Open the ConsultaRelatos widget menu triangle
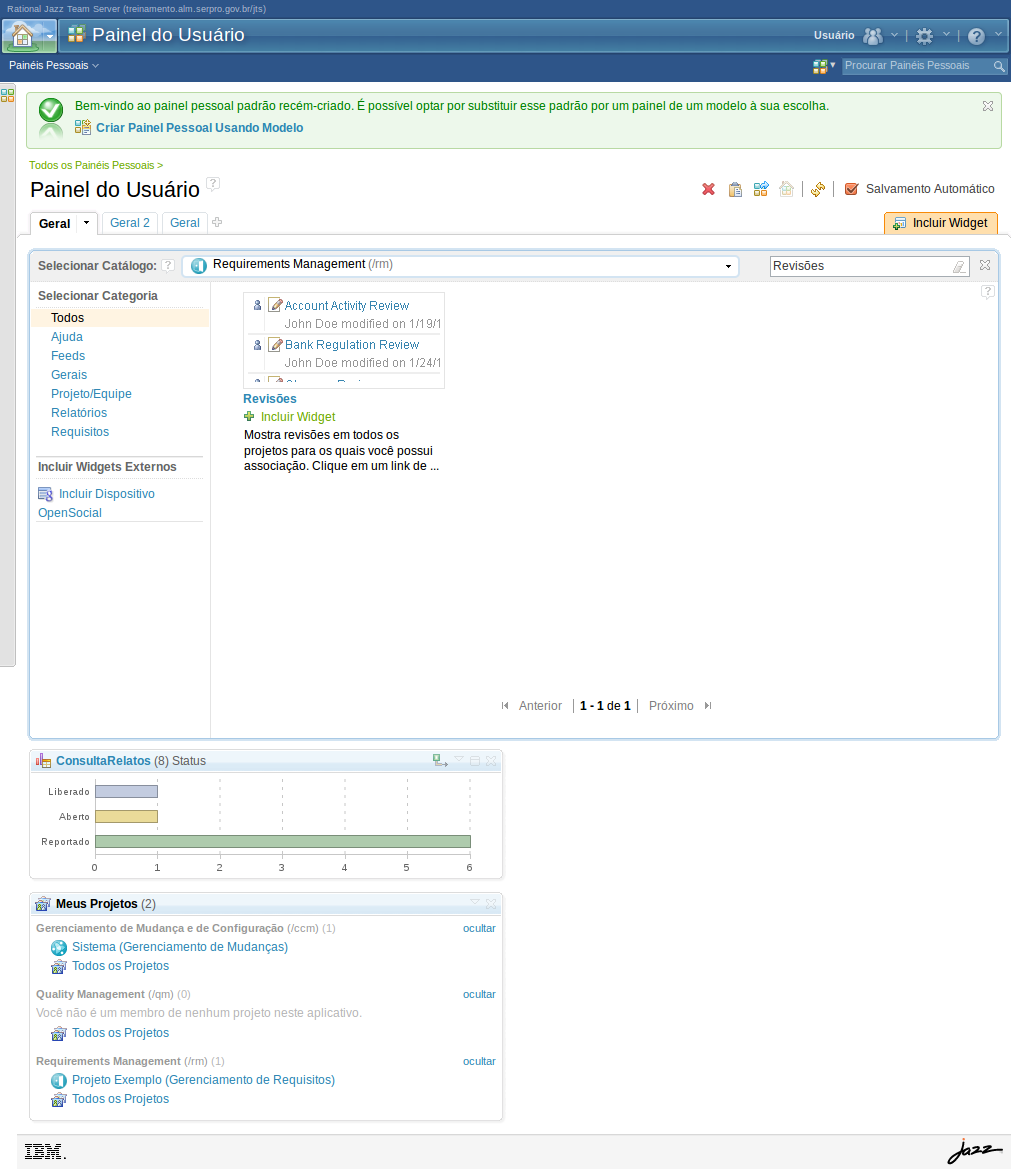The height and width of the screenshot is (1169, 1011). pyautogui.click(x=459, y=759)
